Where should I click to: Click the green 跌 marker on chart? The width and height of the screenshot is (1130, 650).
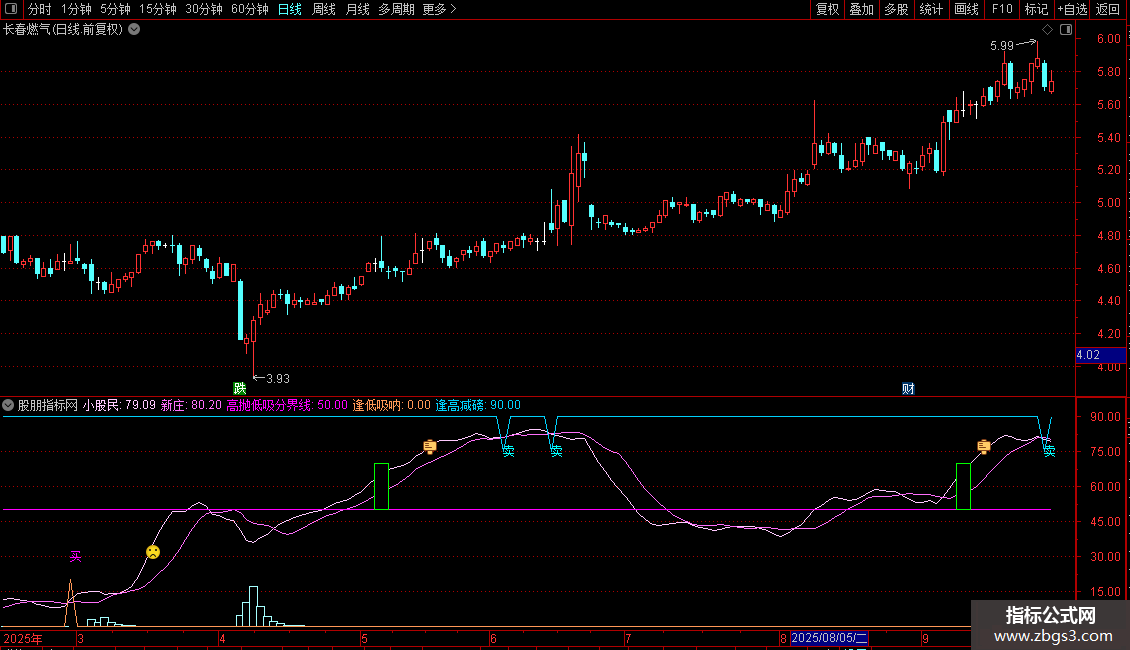[240, 388]
